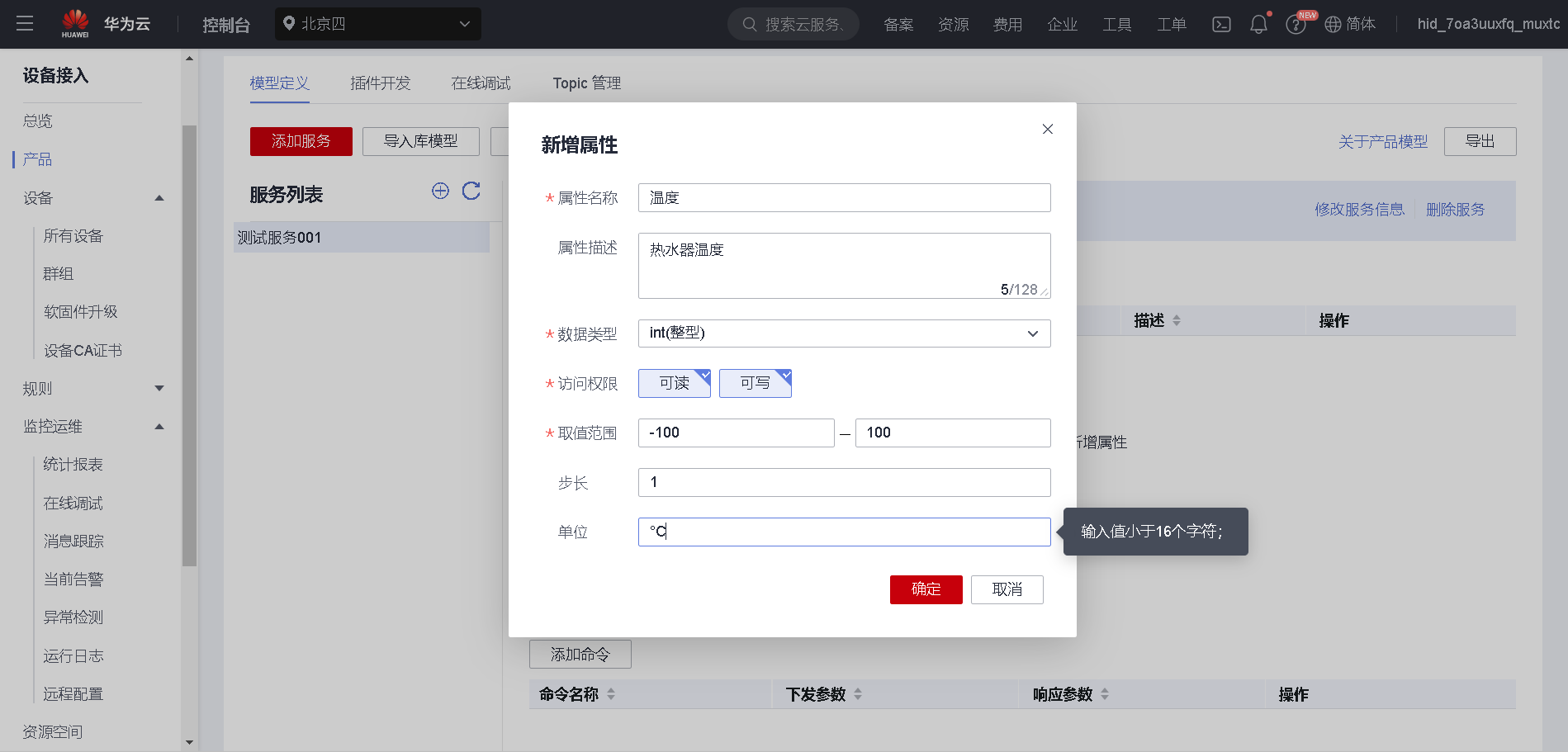Screen dimensions: 1568x752
Task: Open 当前告警 in sidebar
Action: (73, 579)
